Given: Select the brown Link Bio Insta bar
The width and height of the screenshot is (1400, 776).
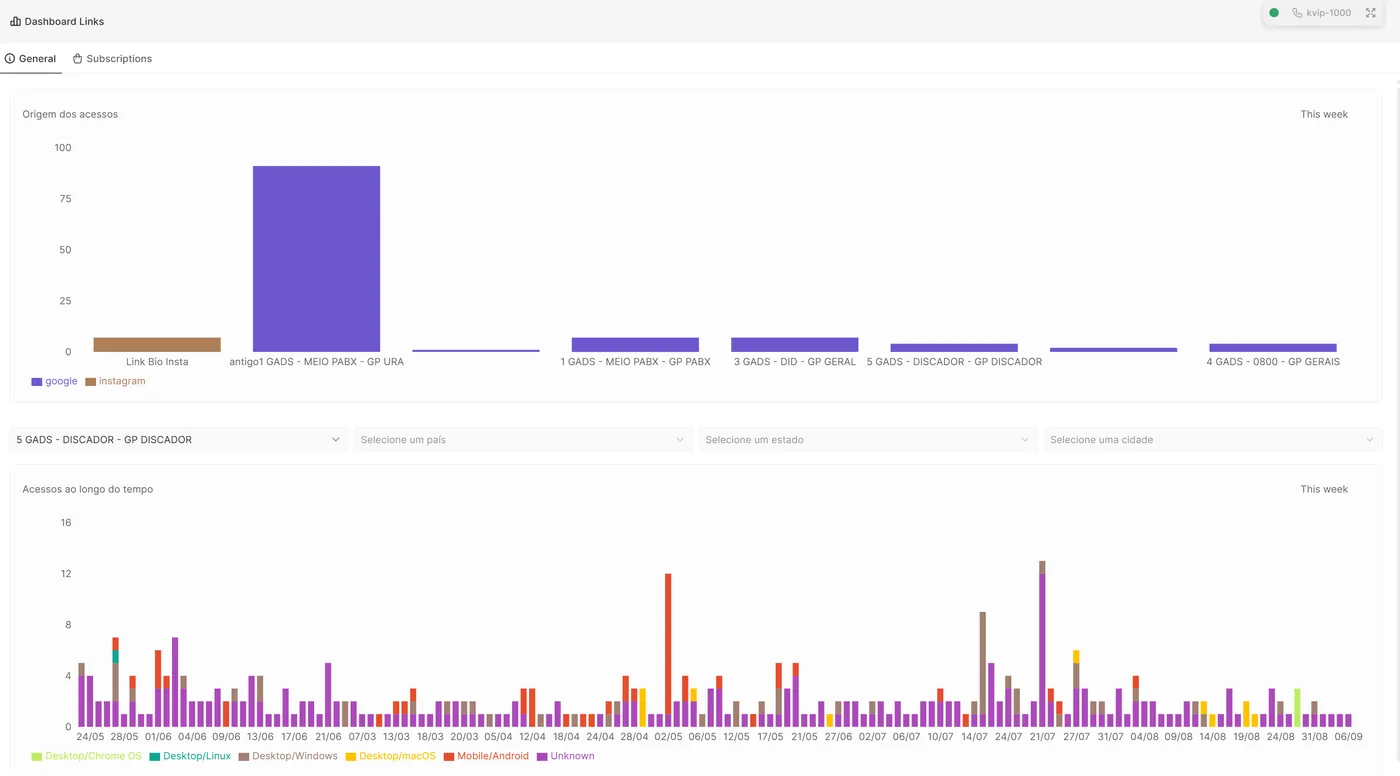Looking at the screenshot, I should 157,345.
